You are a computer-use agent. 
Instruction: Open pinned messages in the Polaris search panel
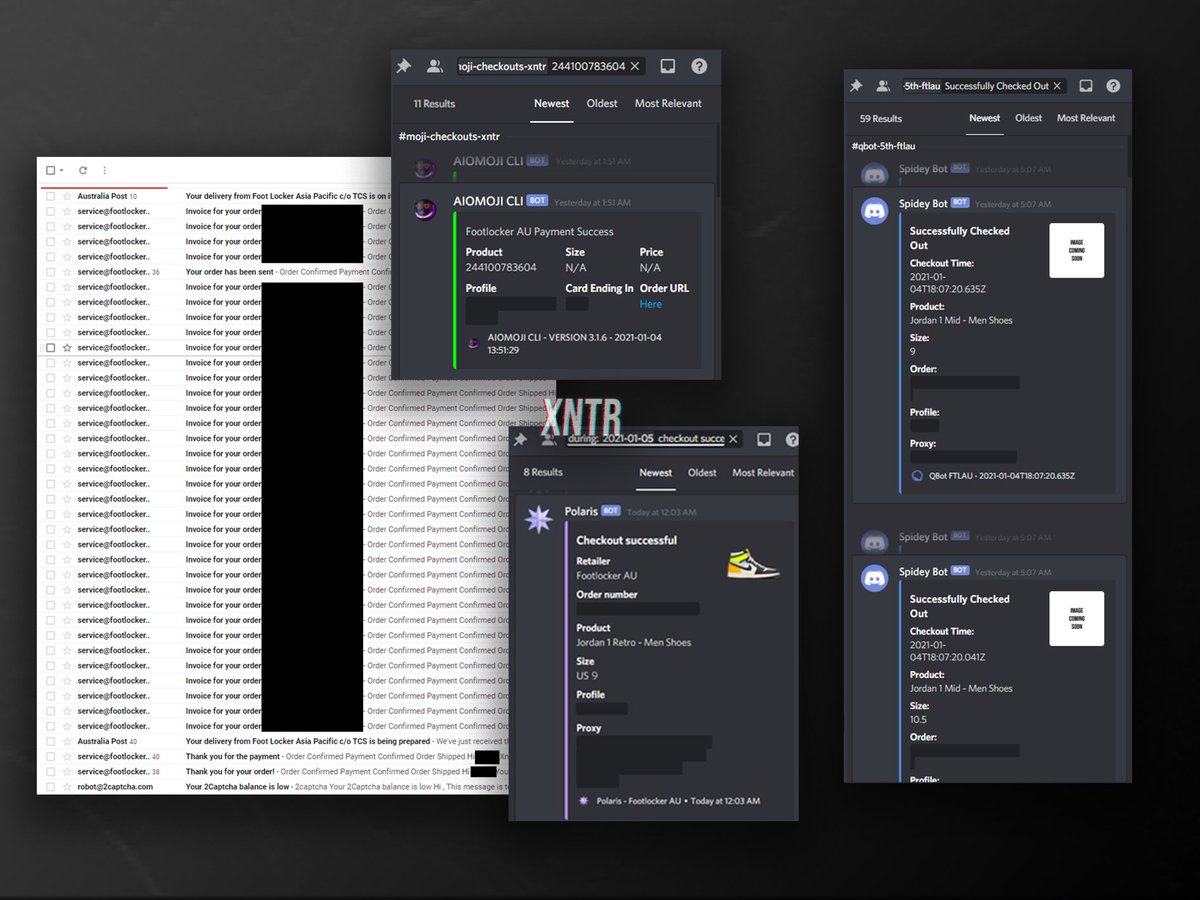(520, 439)
